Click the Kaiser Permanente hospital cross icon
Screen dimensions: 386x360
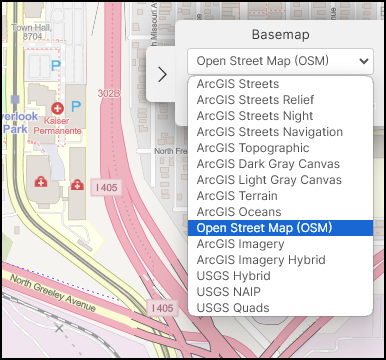(57, 108)
